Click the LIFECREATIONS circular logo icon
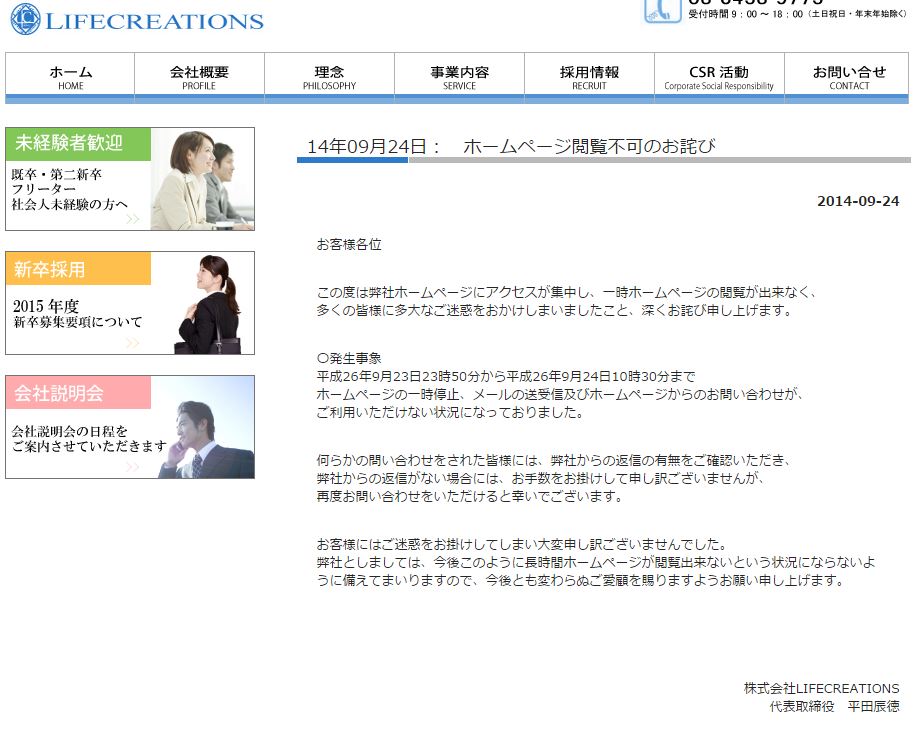 coord(25,19)
